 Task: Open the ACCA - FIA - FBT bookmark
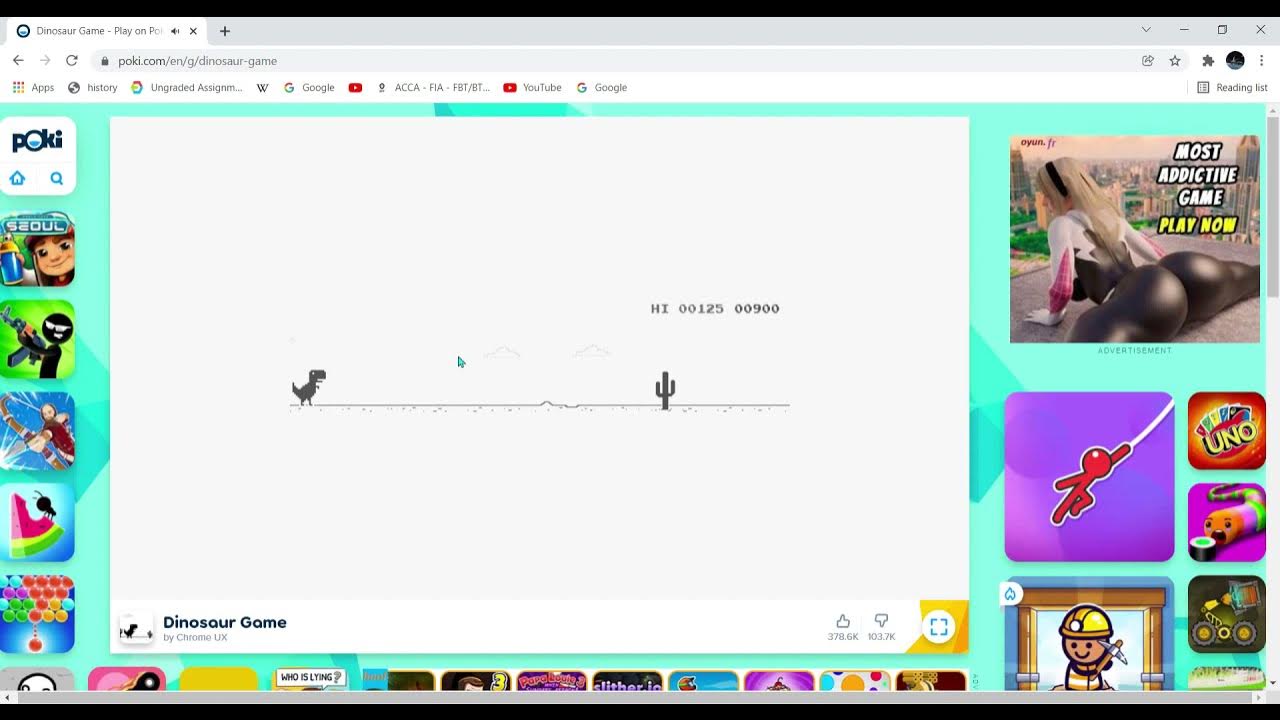coord(433,88)
